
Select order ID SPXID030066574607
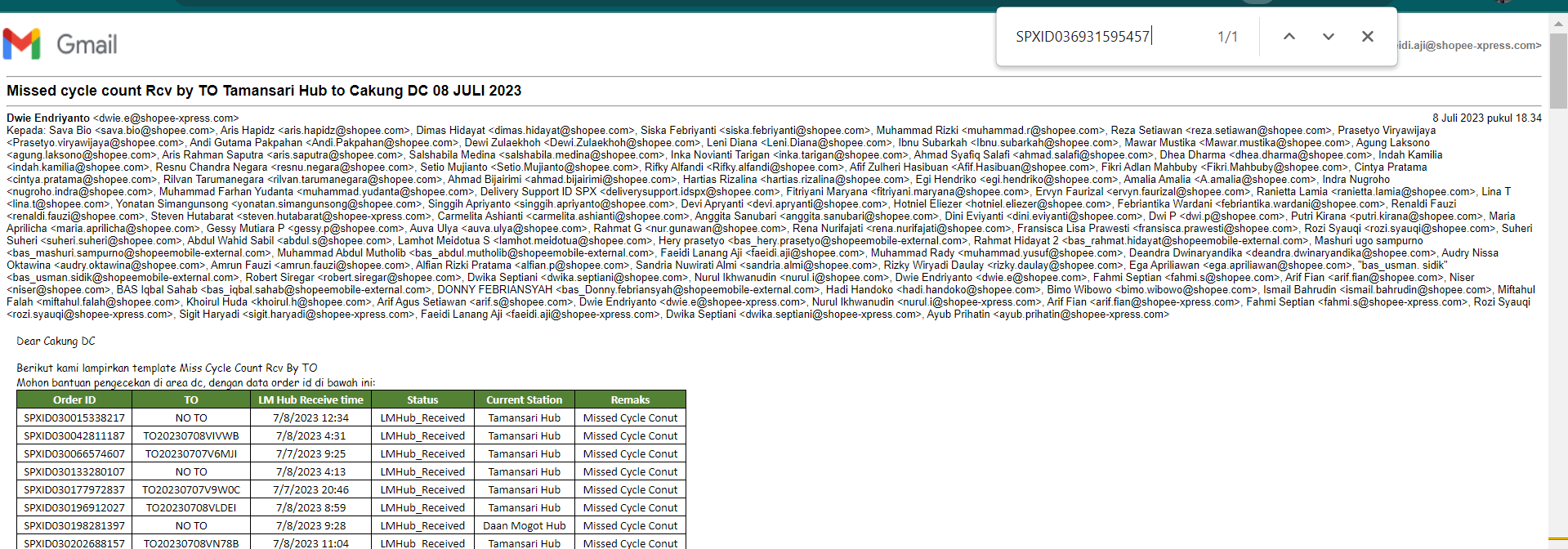coord(74,454)
